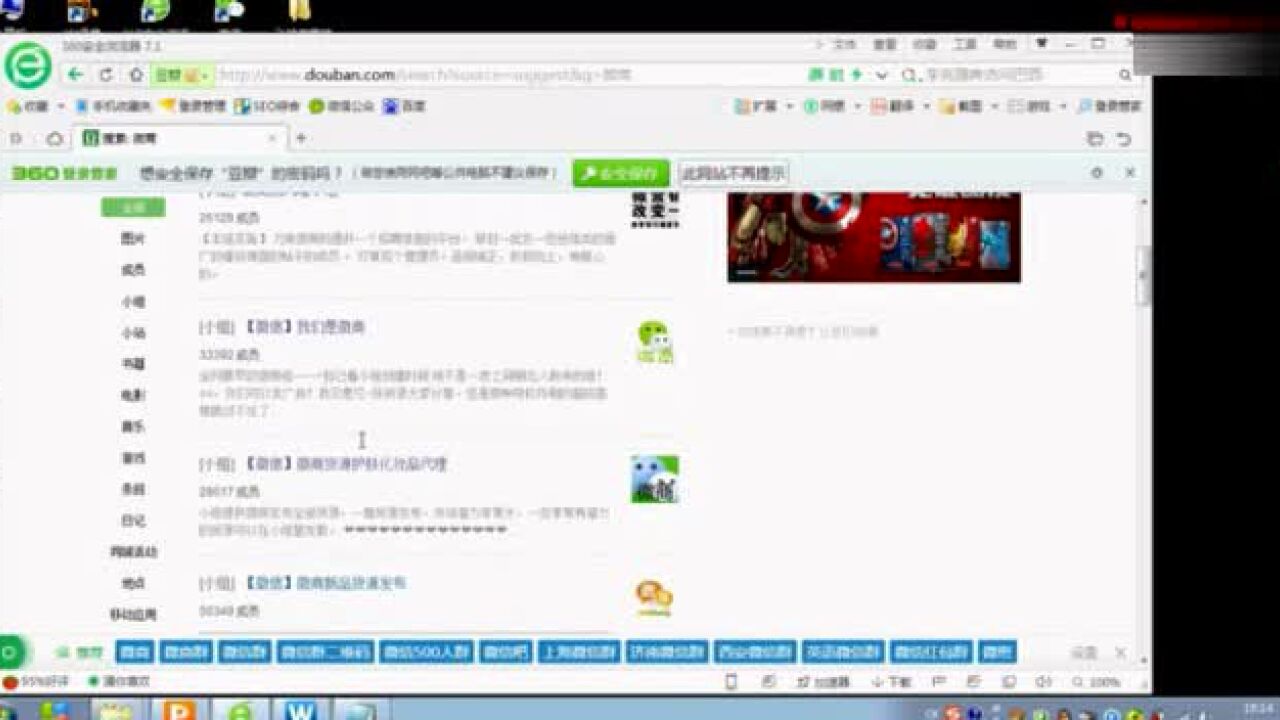Select the music filter in sidebar
This screenshot has width=1280, height=720.
(133, 426)
